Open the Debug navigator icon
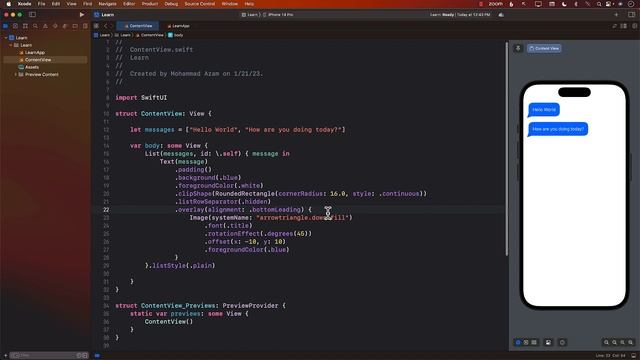Viewport: 640px width, 360px height. pyautogui.click(x=65, y=26)
